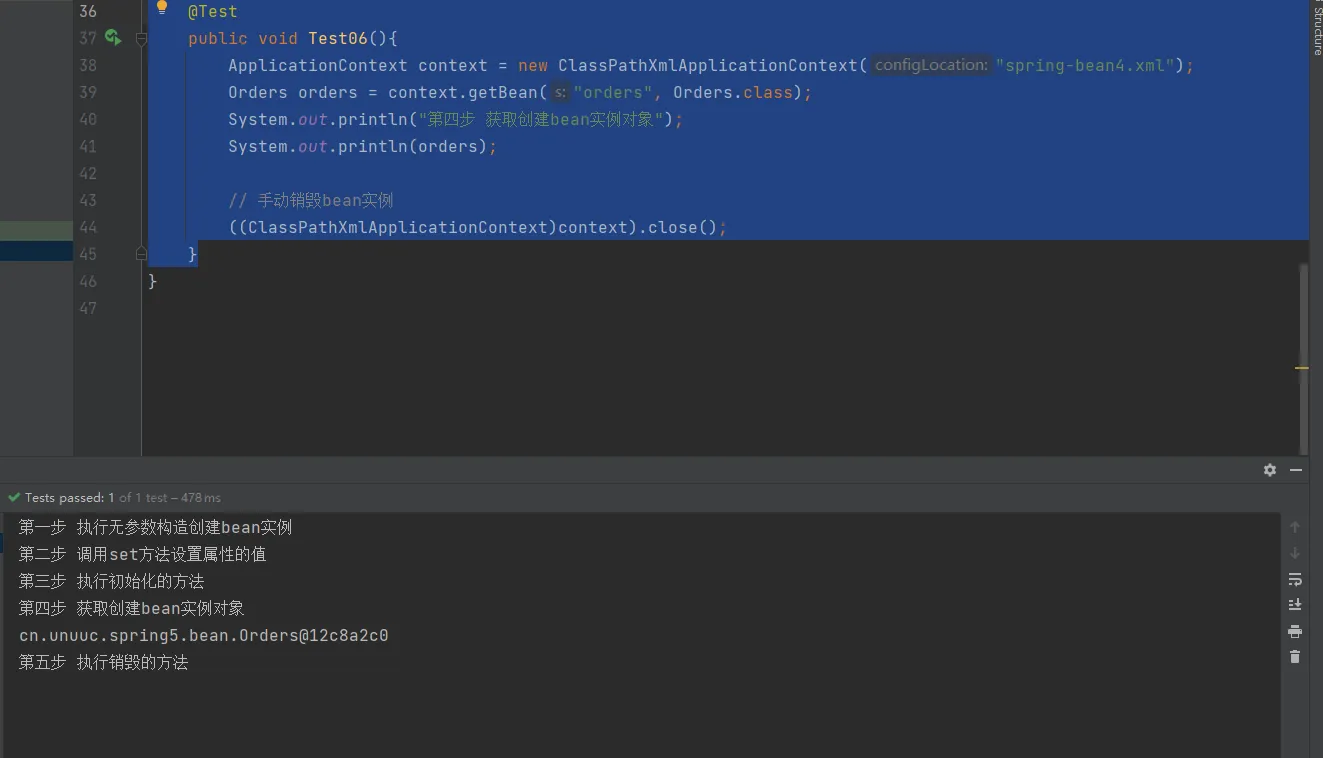The image size is (1323, 758).
Task: Click 'public void' keywords on line 37
Action: (243, 38)
